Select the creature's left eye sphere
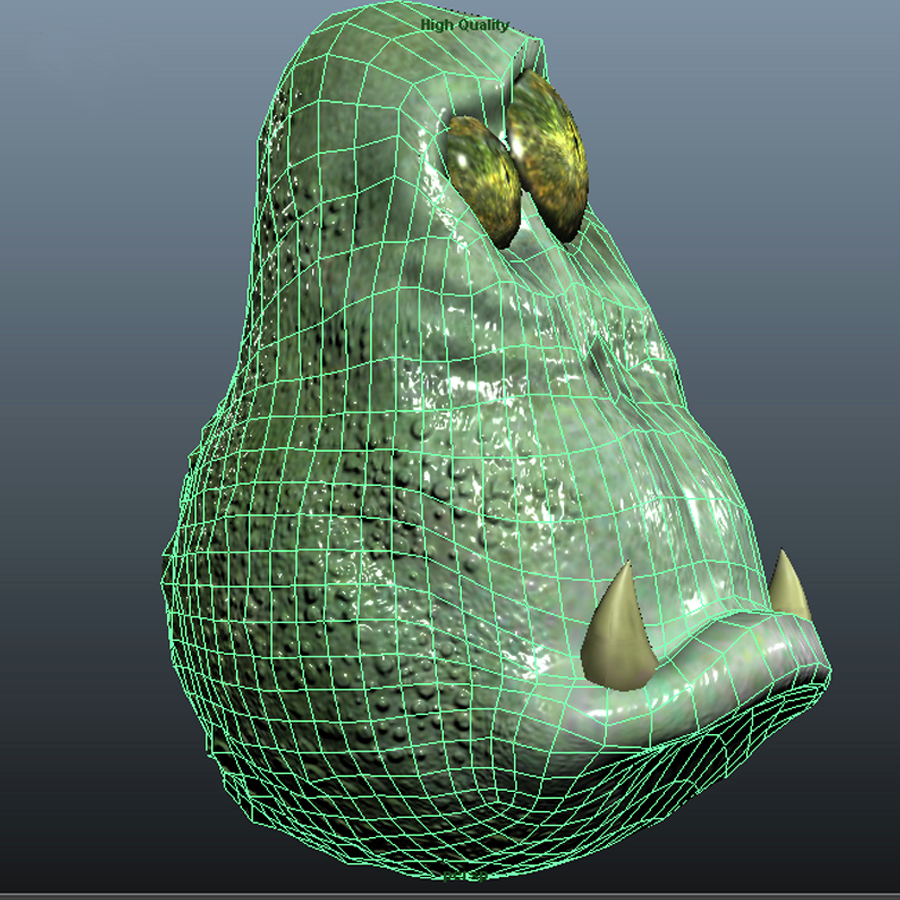900x900 pixels. [546, 155]
